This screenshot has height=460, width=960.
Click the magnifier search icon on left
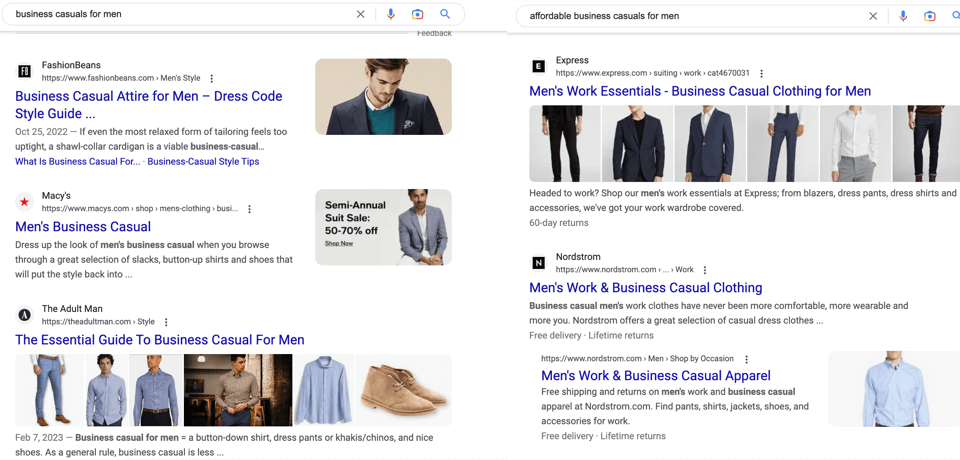[445, 15]
